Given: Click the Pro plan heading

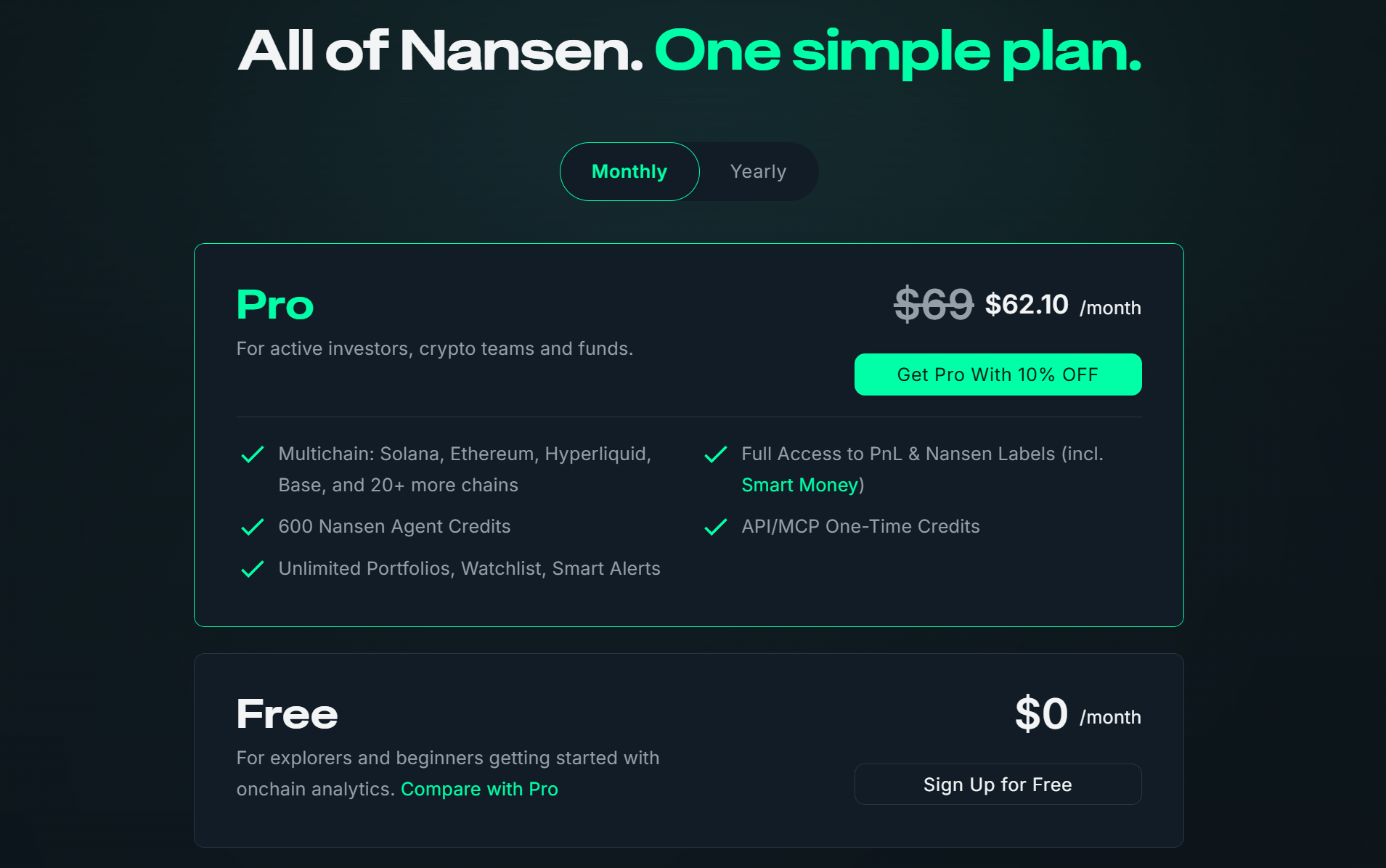Looking at the screenshot, I should (274, 305).
